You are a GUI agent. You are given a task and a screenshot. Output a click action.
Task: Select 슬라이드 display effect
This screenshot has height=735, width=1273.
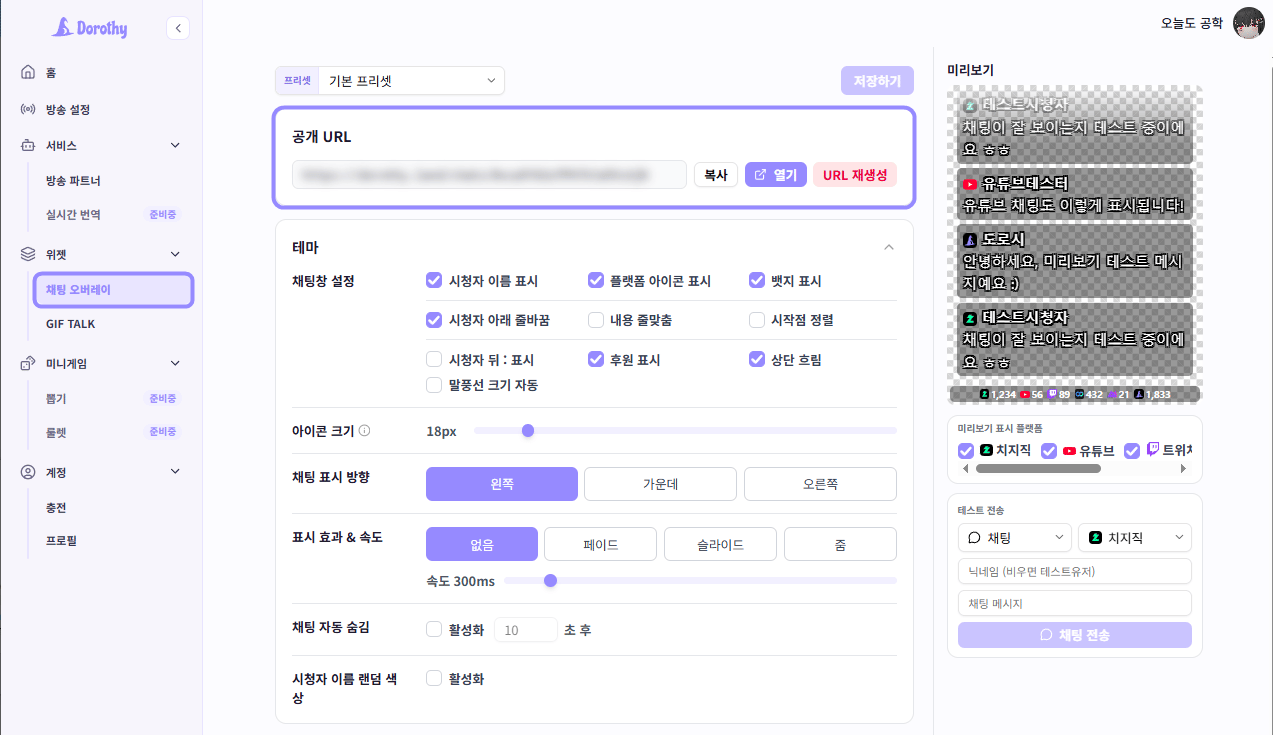tap(720, 544)
